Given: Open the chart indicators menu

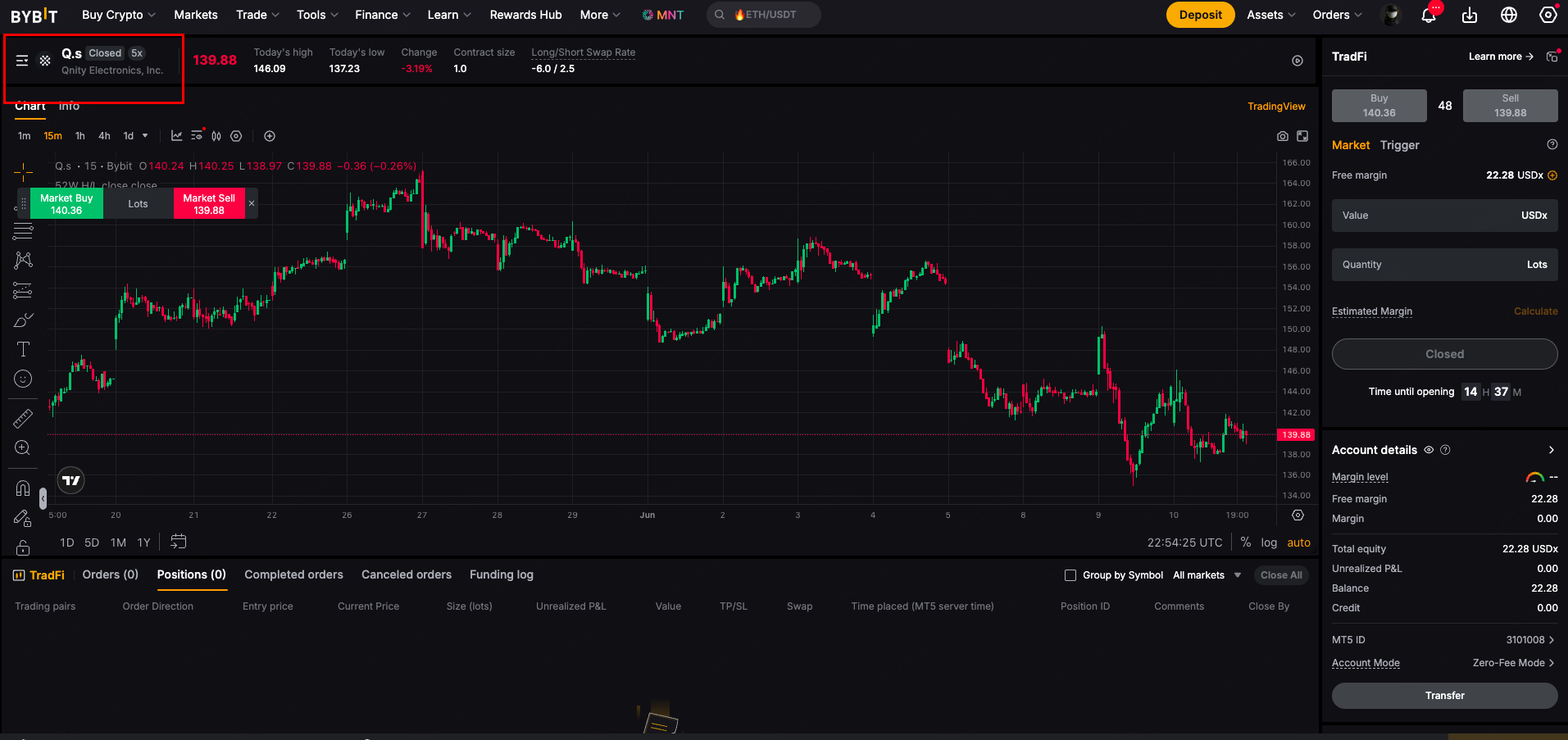Looking at the screenshot, I should click(176, 136).
